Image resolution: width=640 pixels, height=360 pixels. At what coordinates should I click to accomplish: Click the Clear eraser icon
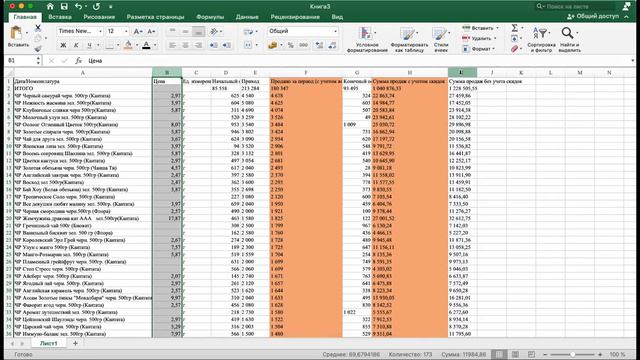(514, 49)
